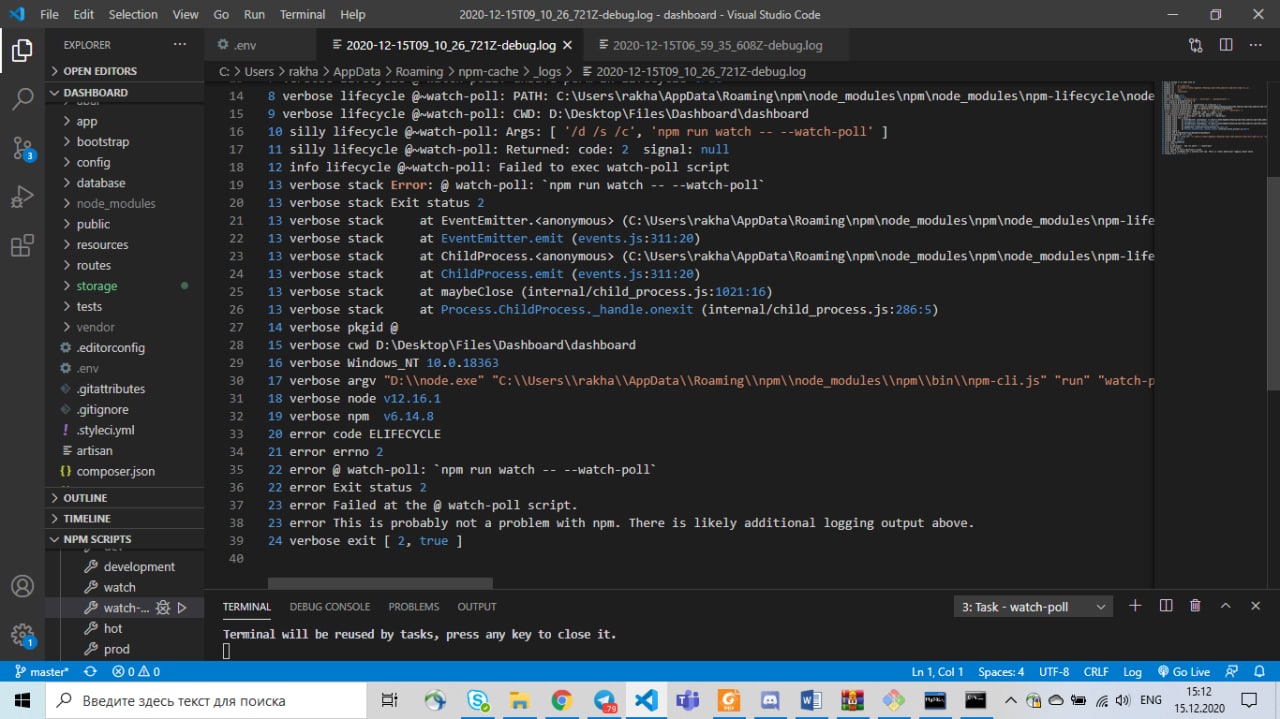Open Discord from the taskbar
This screenshot has width=1280, height=719.
(x=770, y=700)
